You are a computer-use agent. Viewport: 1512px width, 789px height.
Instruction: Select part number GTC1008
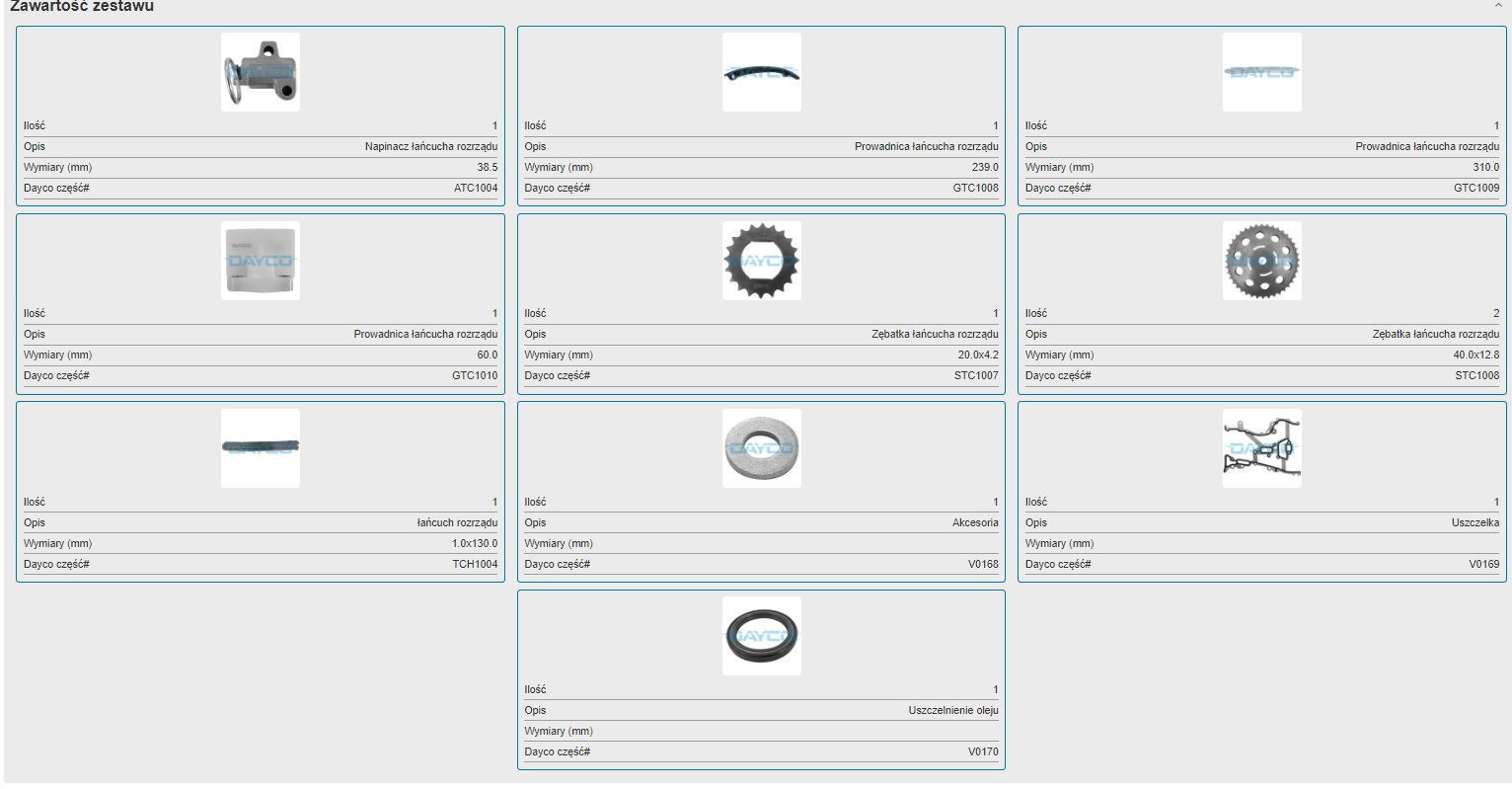pyautogui.click(x=975, y=188)
